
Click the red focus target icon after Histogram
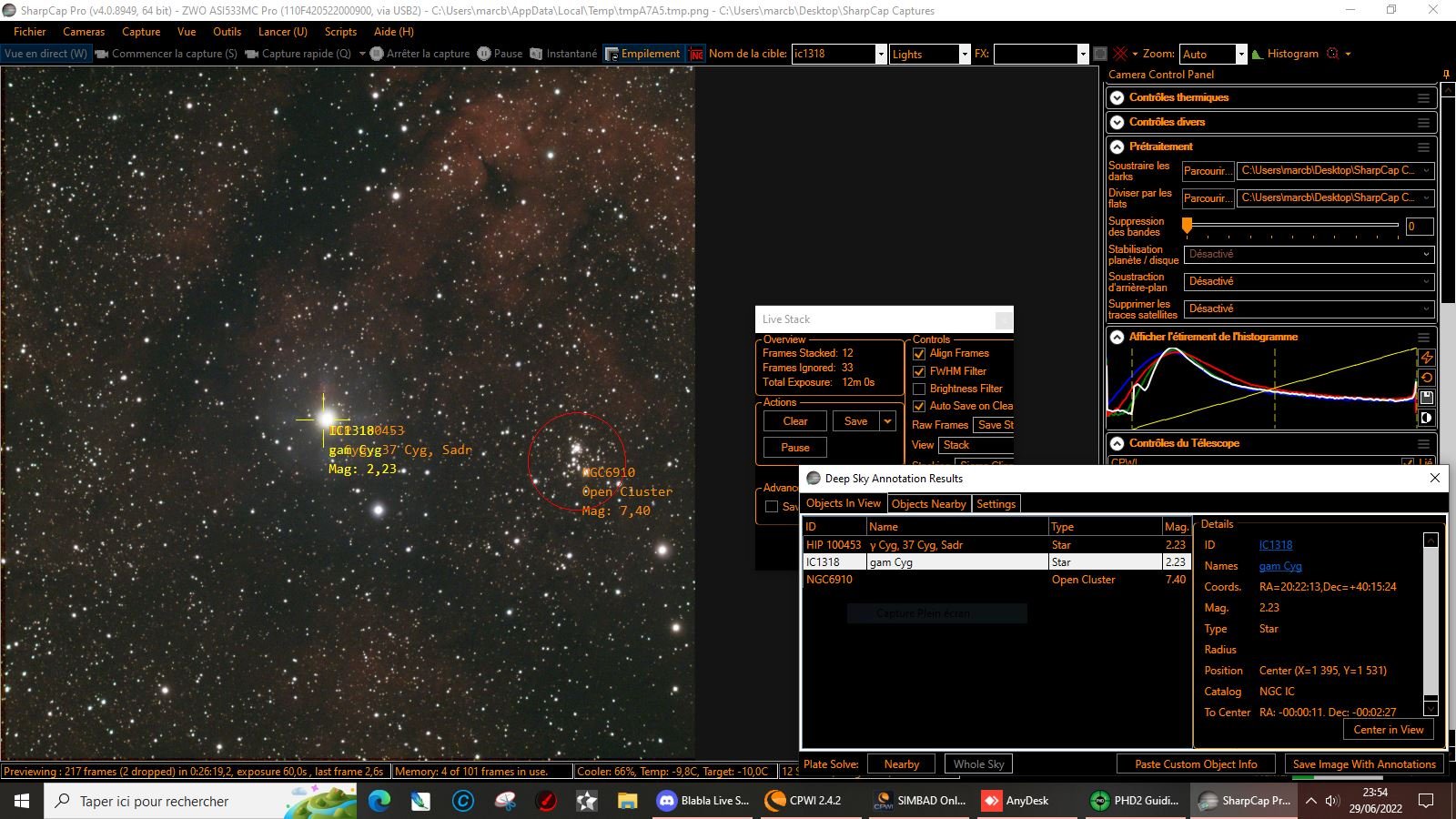(x=1332, y=54)
